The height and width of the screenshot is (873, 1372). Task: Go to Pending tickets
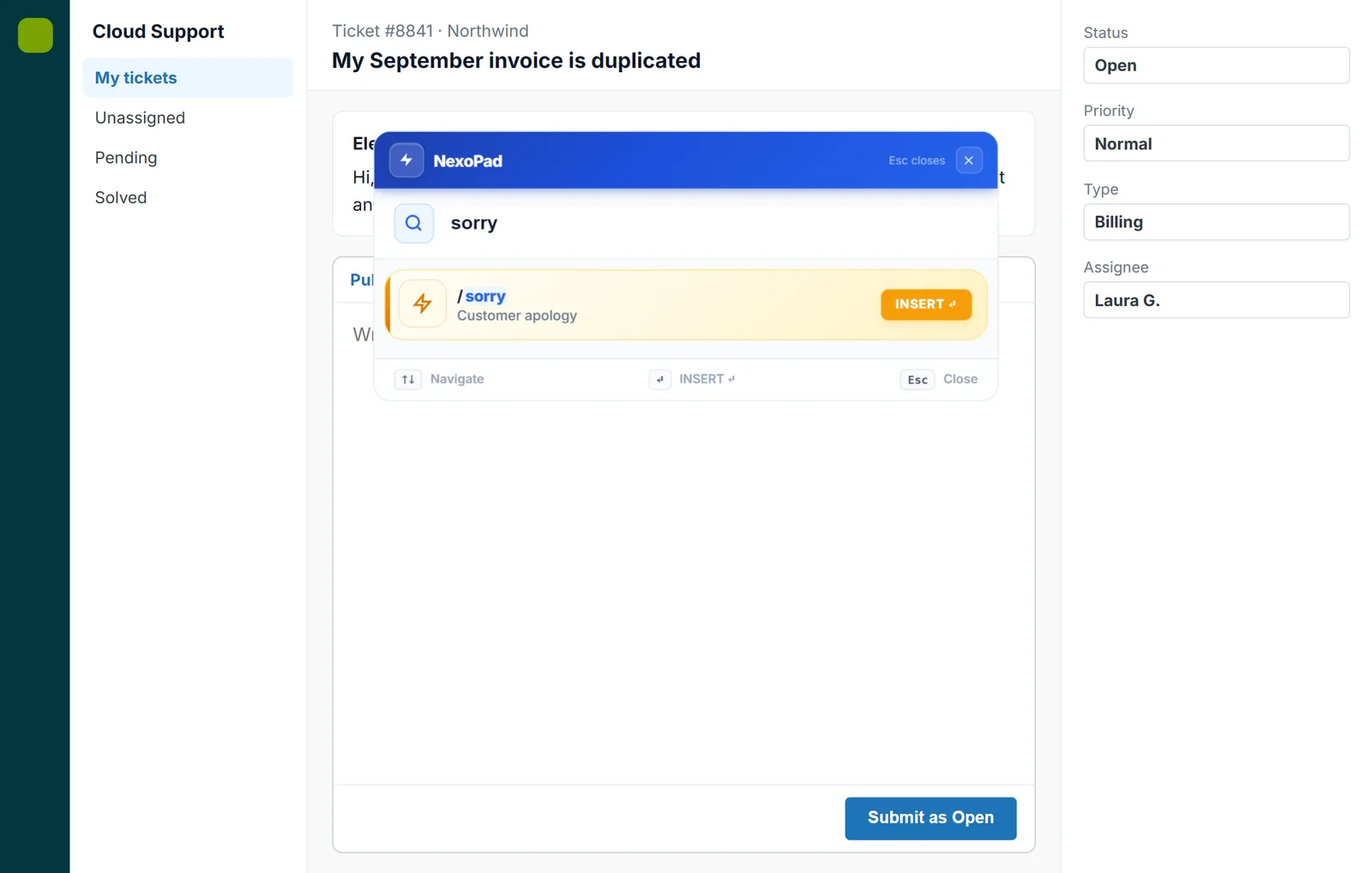188,158
